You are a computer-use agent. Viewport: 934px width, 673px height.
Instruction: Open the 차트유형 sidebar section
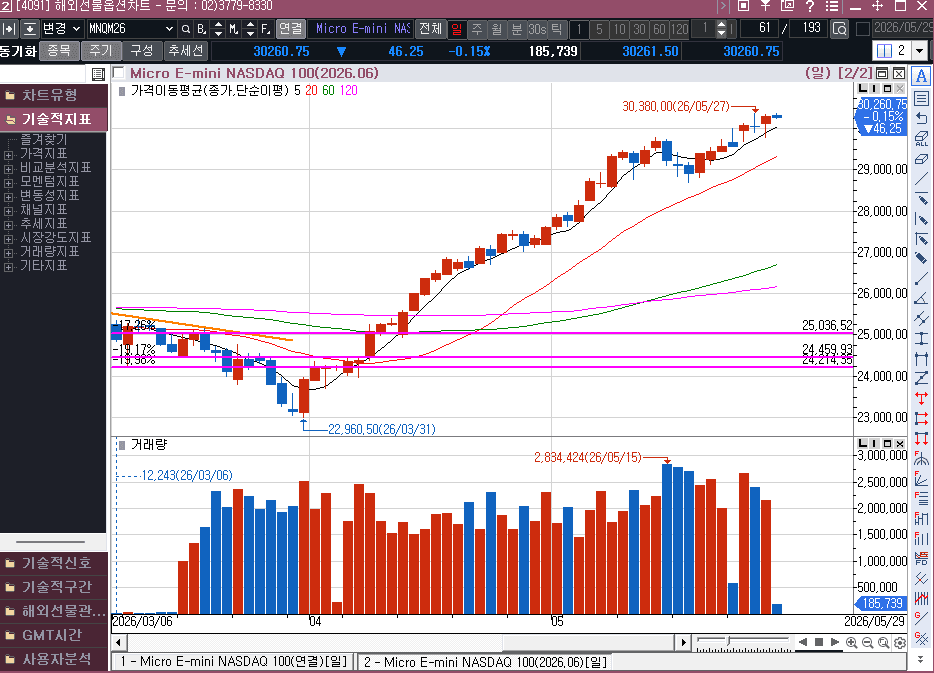click(54, 95)
